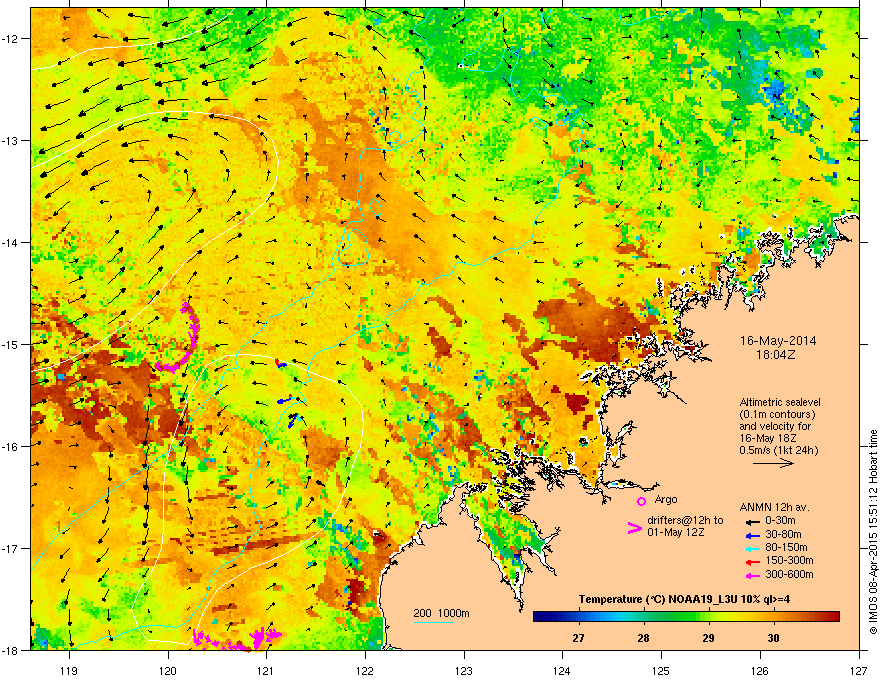The image size is (880, 680).
Task: Click the '0.5m/s (1kt 24h)' scale label
Action: click(x=778, y=451)
